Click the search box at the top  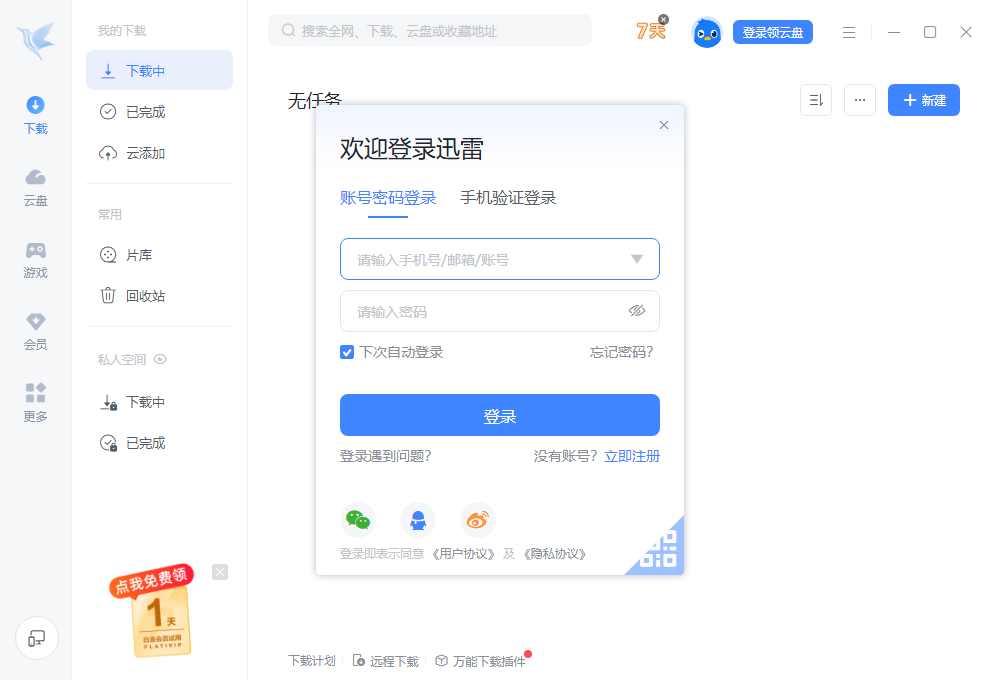coord(430,30)
